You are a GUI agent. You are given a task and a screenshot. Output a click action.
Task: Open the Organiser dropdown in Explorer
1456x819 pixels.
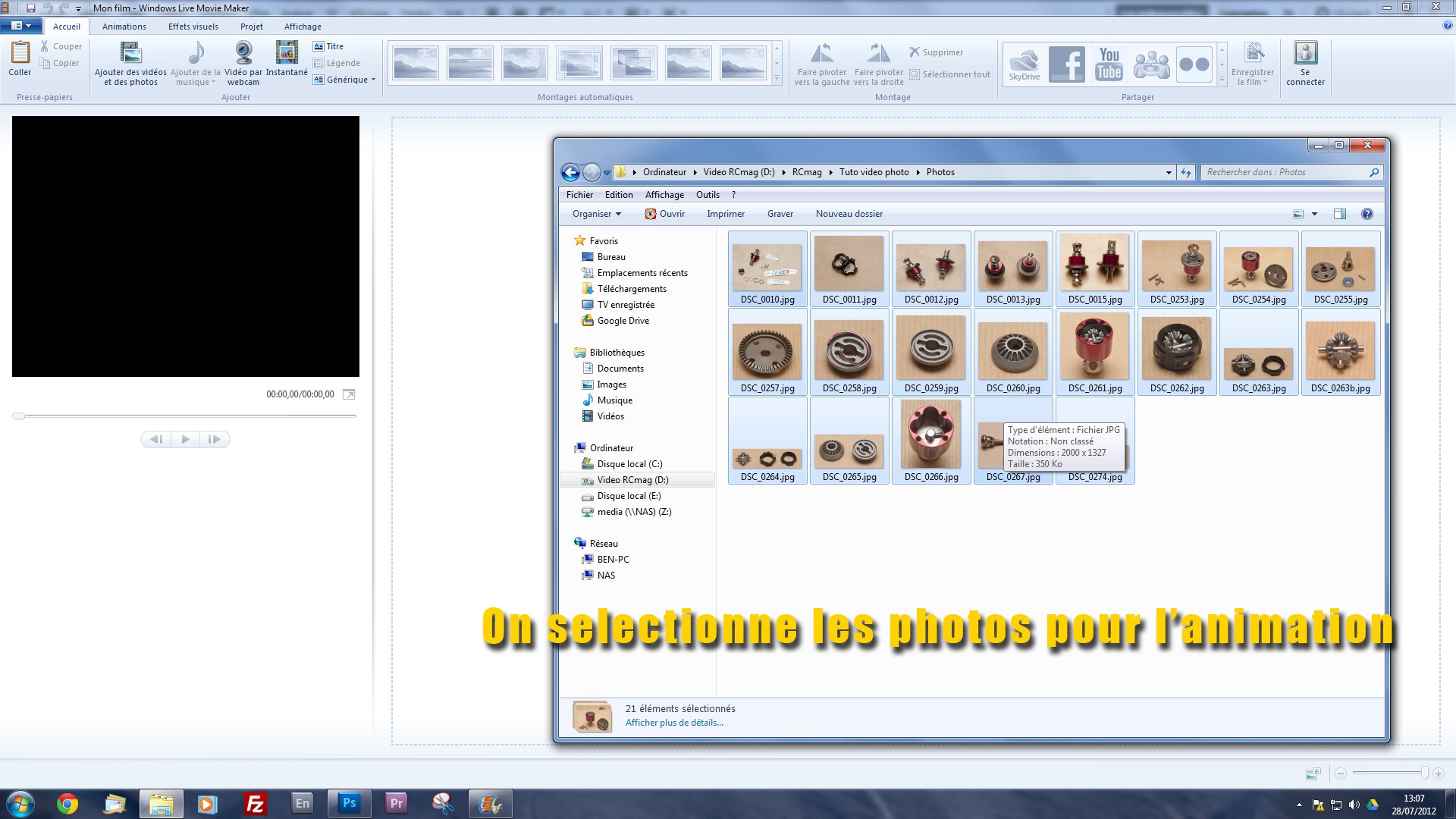click(597, 214)
